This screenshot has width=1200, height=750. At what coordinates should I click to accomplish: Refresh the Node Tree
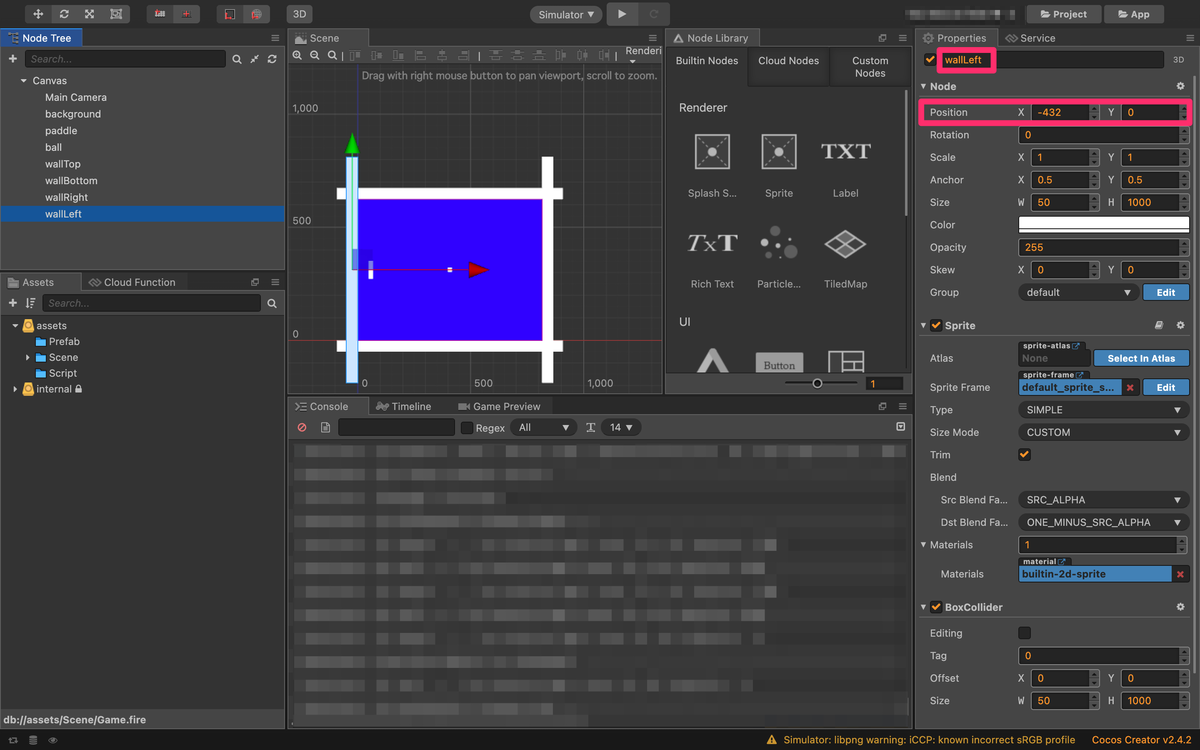[271, 59]
